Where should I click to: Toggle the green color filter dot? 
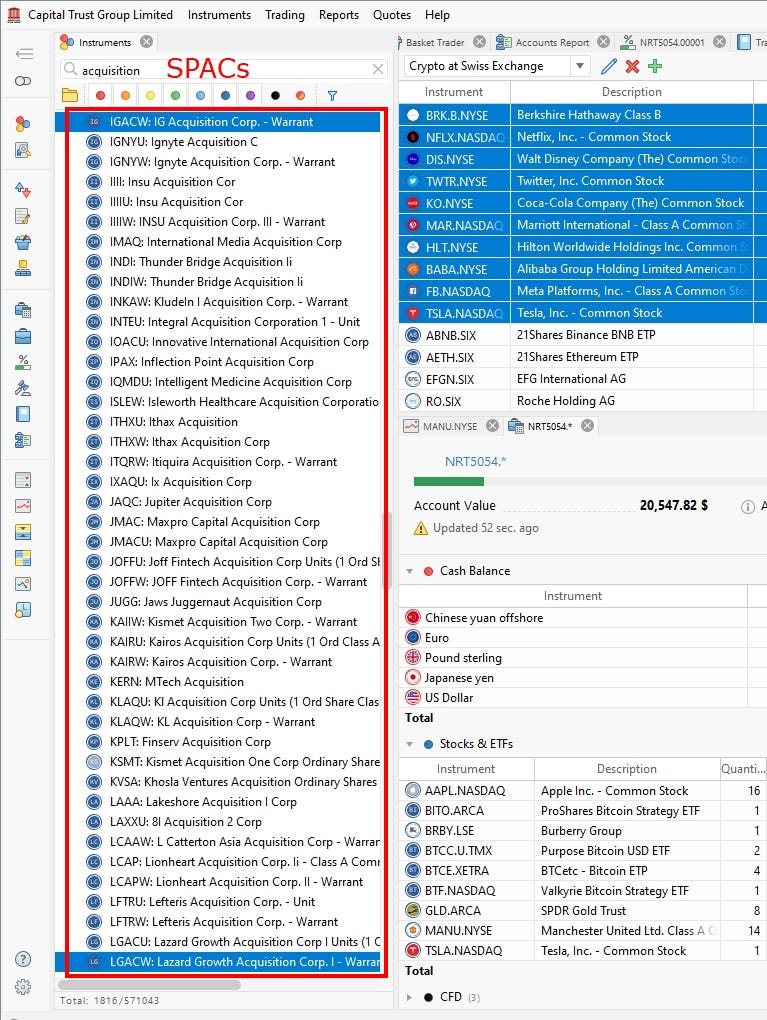(175, 96)
